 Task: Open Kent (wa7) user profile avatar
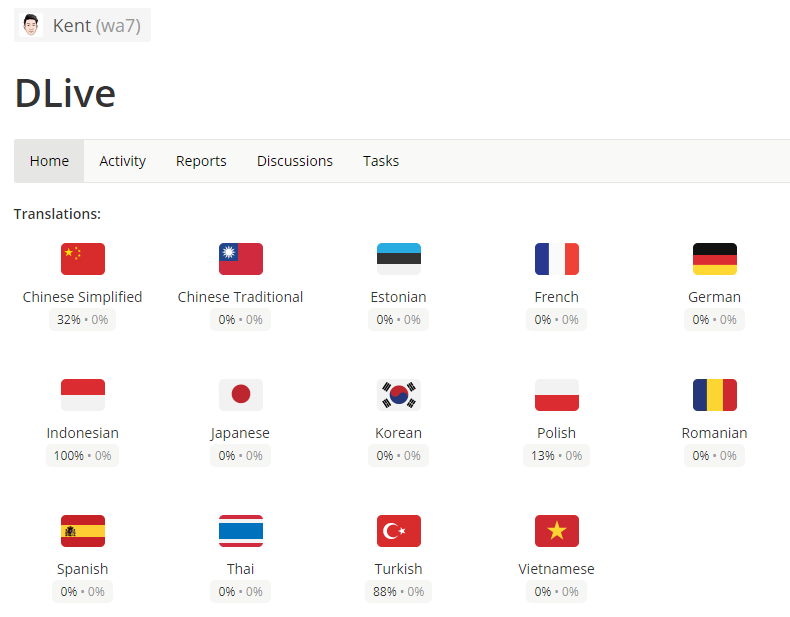point(31,25)
